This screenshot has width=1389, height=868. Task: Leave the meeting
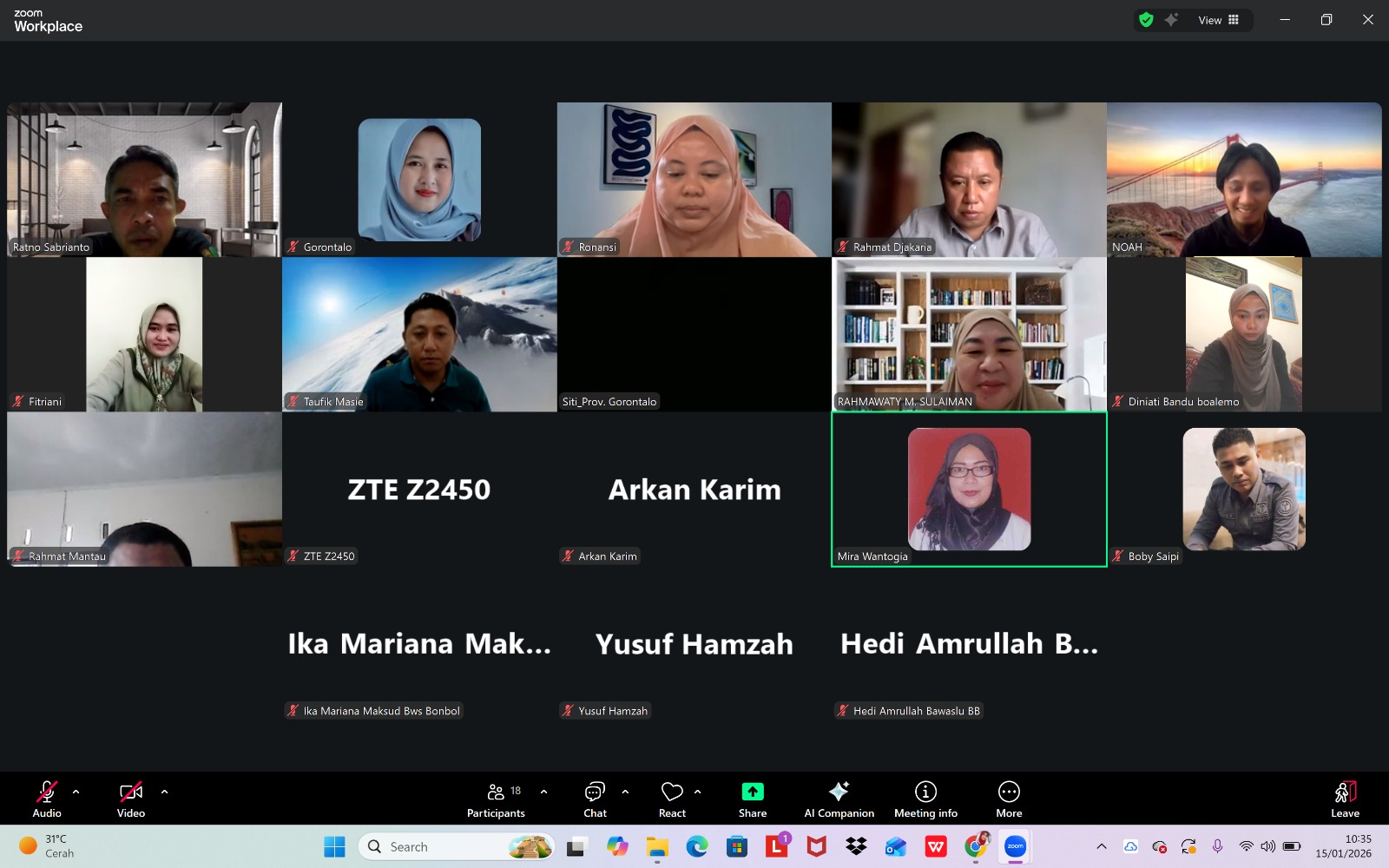coord(1345,799)
